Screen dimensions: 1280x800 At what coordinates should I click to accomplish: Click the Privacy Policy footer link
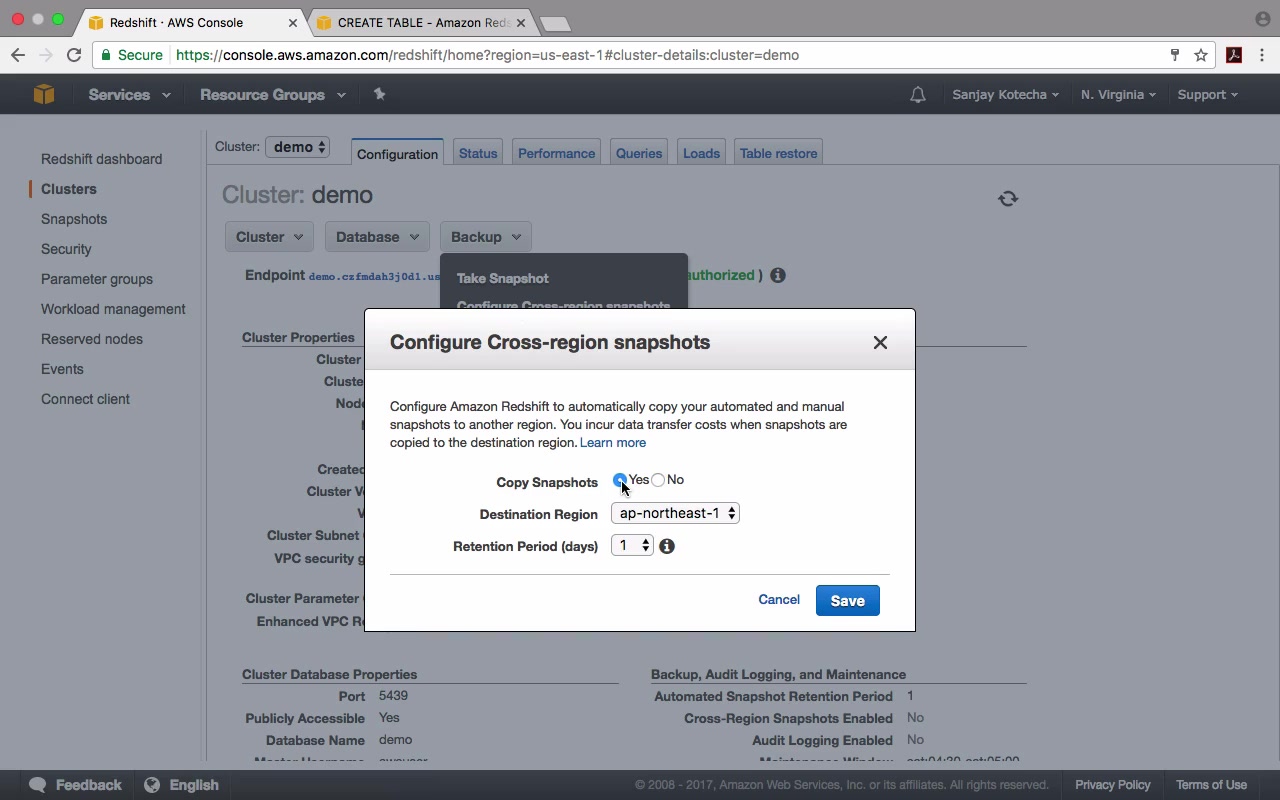click(1113, 785)
